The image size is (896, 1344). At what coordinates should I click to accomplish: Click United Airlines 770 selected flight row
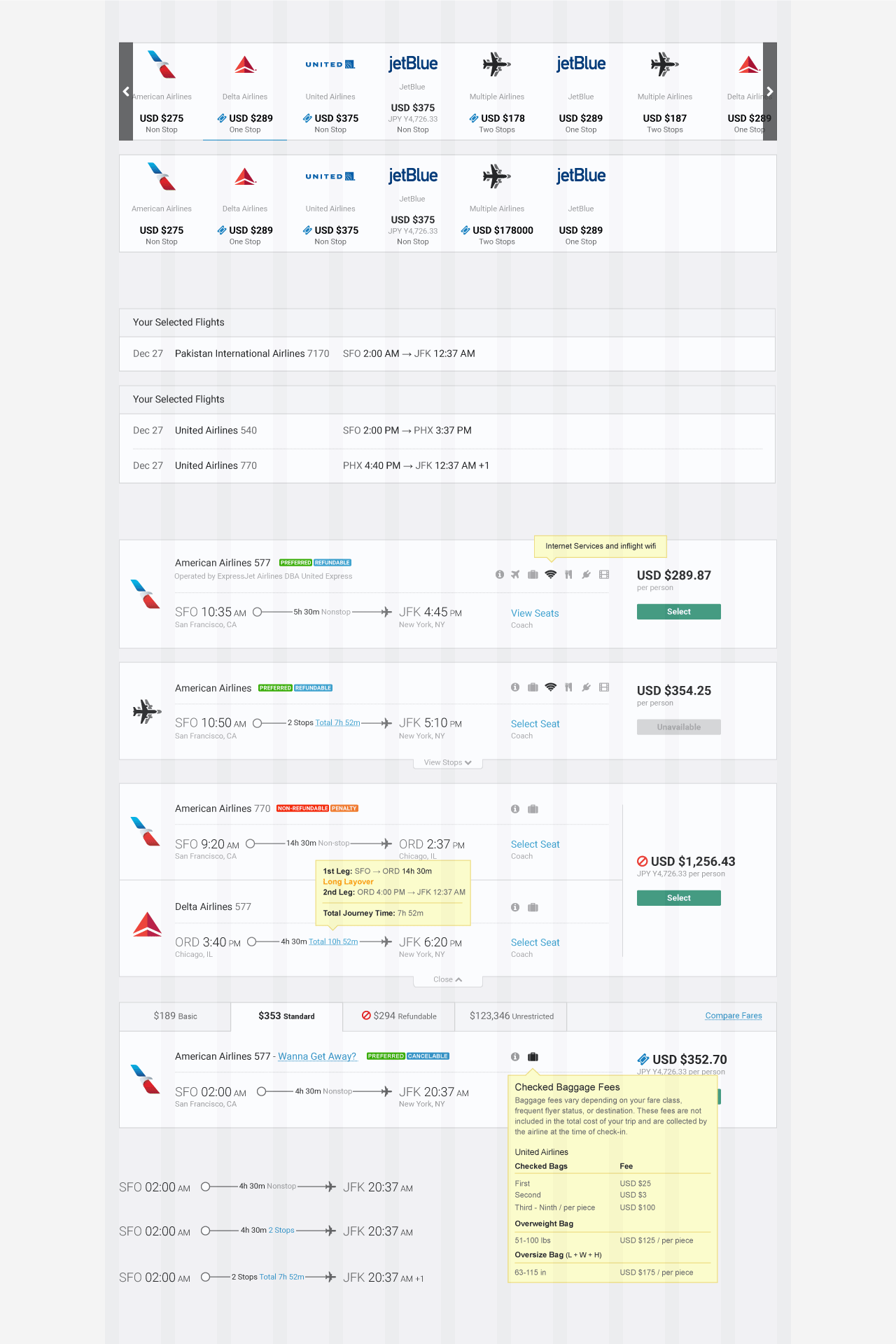pos(447,466)
